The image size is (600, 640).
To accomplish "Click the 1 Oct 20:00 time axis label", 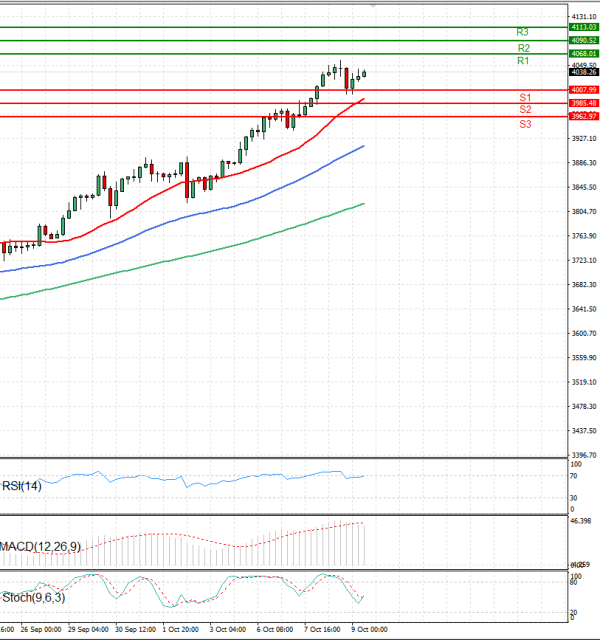I will click(180, 631).
